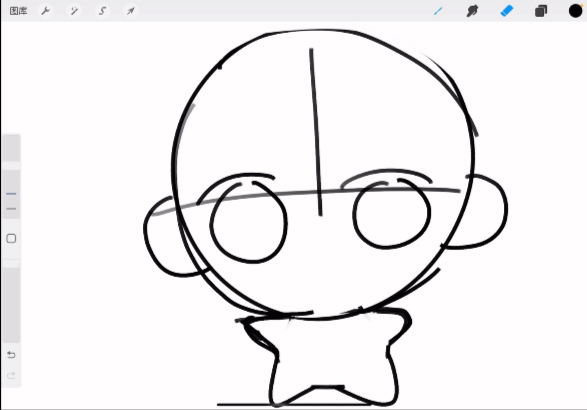587x410 pixels.
Task: Undo the last stroke
Action: 11,354
